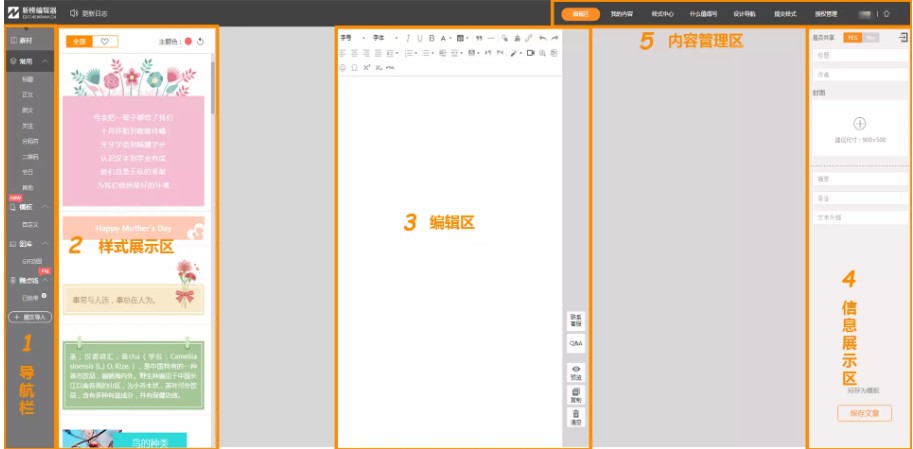Toggle italic formatting in editor toolbar

(408, 38)
